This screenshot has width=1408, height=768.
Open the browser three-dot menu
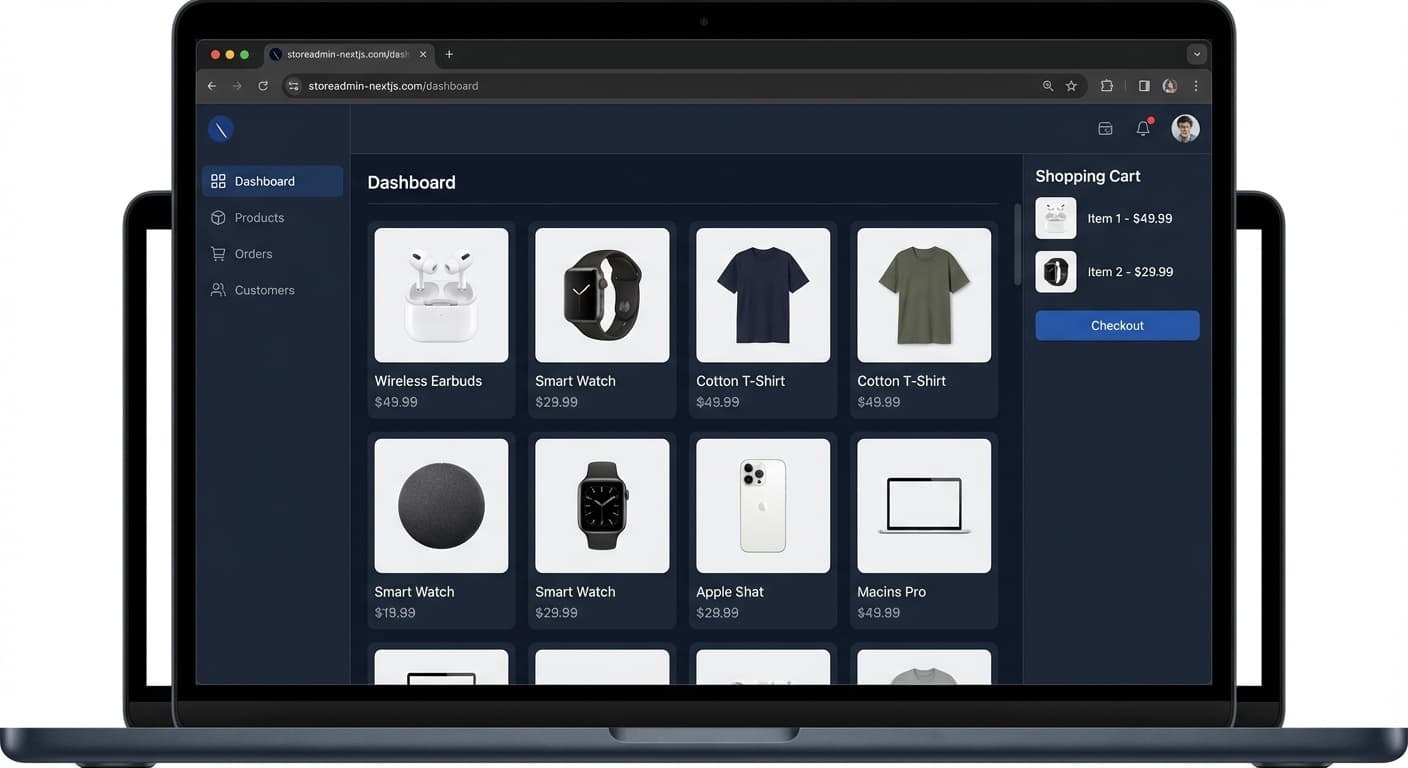(1196, 86)
